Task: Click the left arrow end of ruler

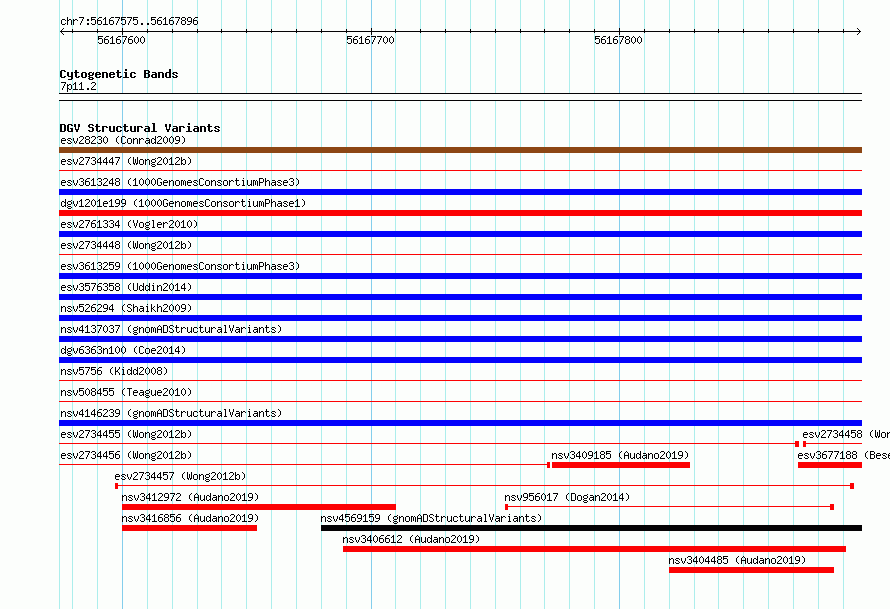Action: (x=62, y=31)
